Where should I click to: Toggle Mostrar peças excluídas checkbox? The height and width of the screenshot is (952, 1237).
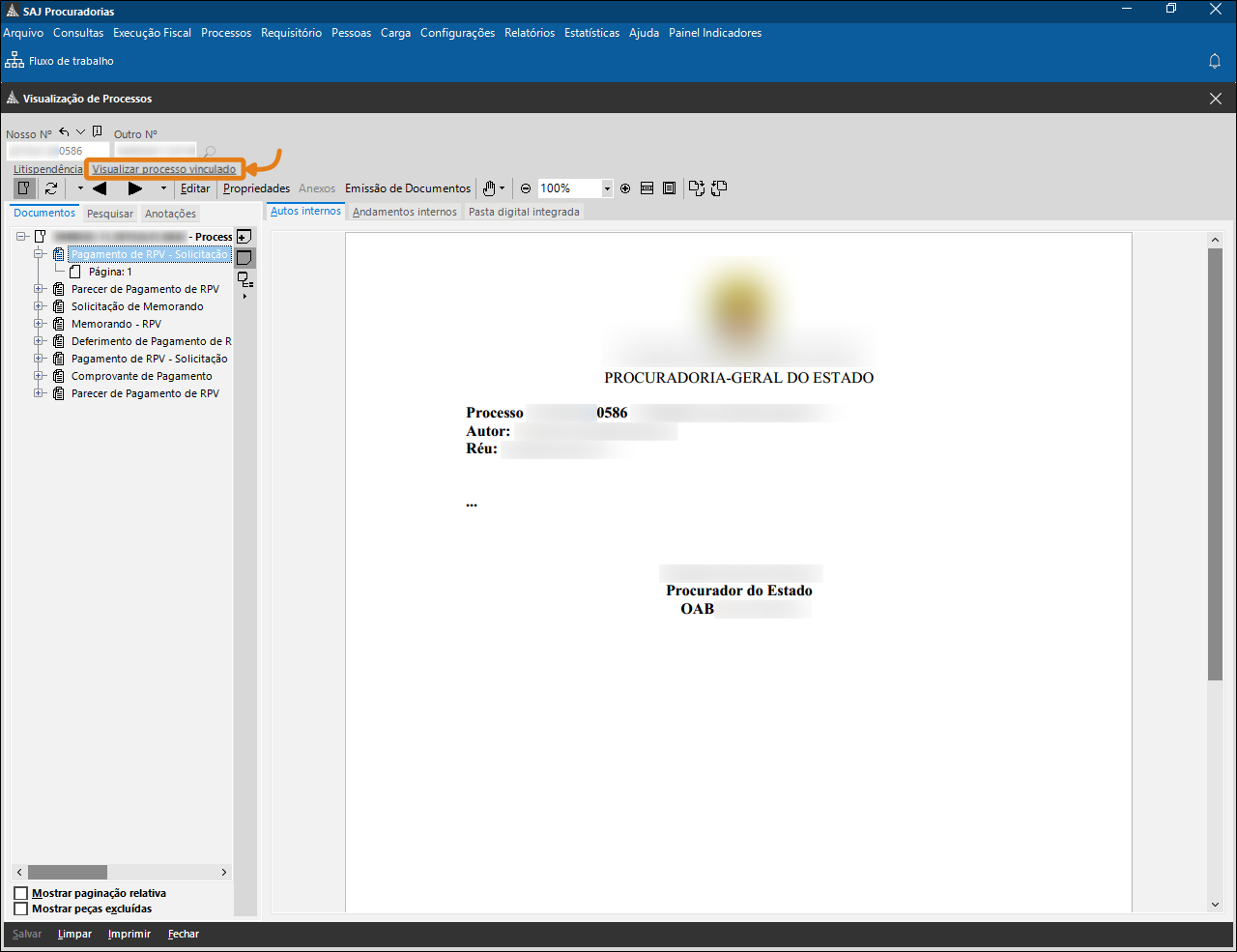(x=21, y=909)
